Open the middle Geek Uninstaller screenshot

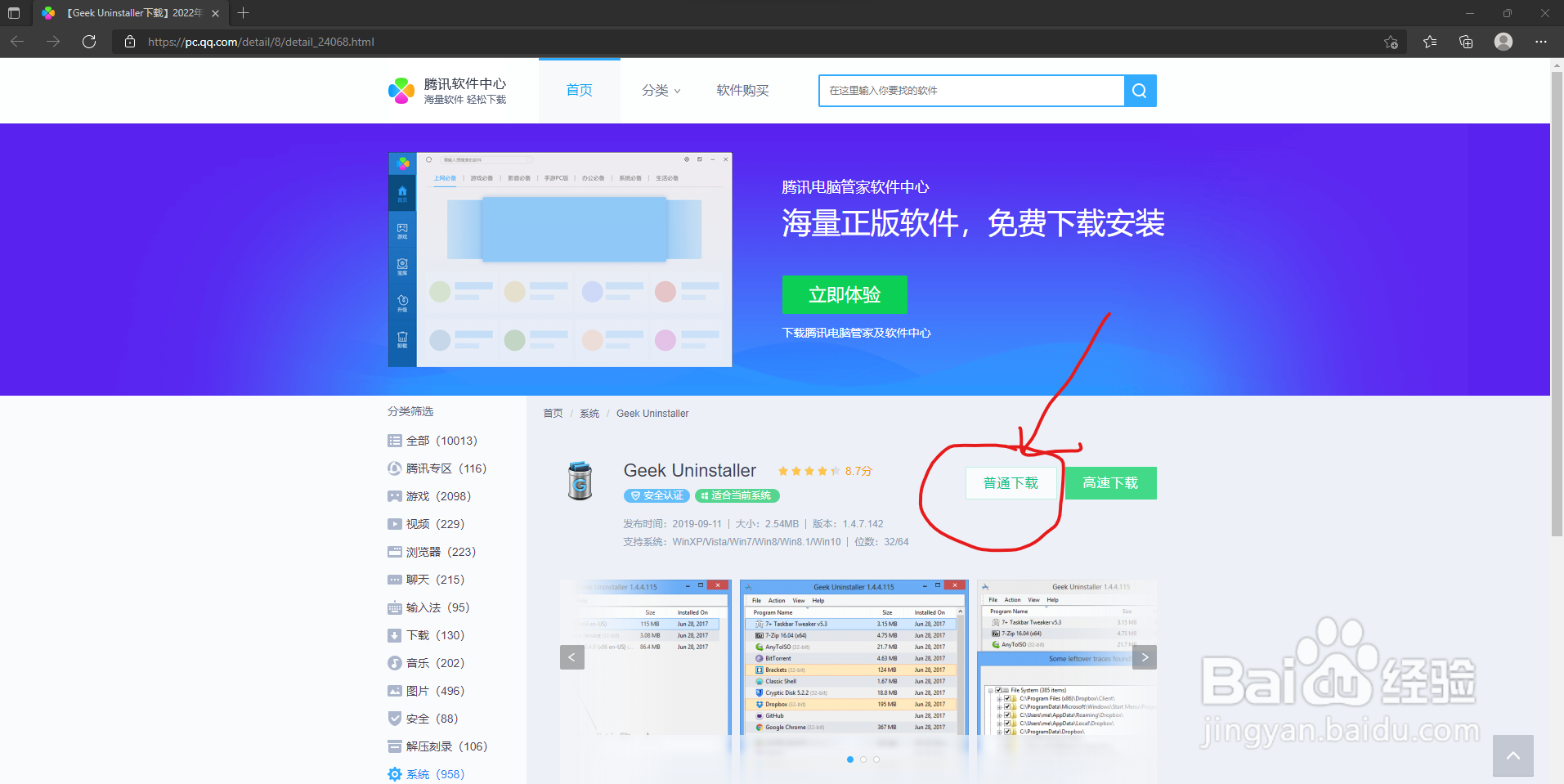[x=854, y=657]
